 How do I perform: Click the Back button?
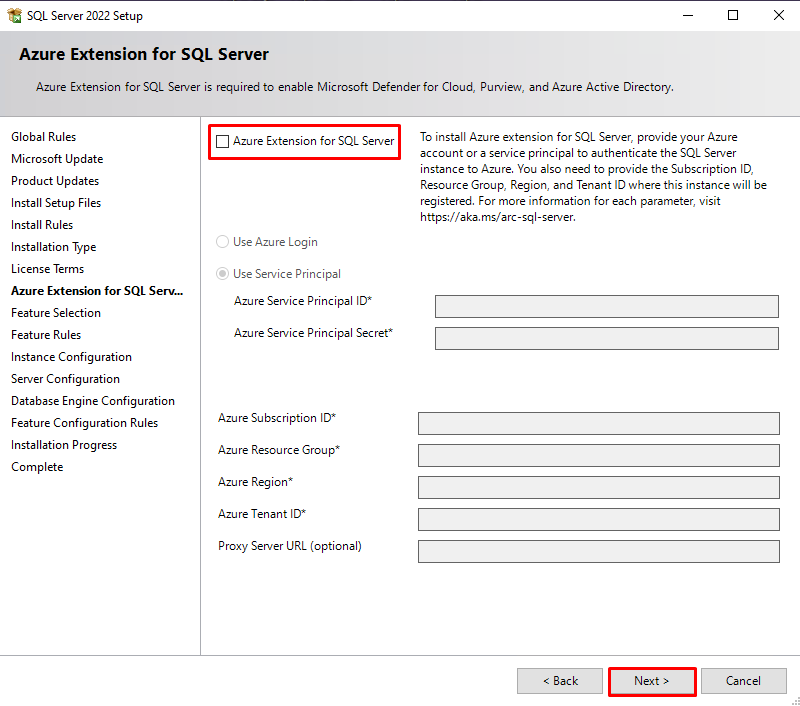pos(560,681)
